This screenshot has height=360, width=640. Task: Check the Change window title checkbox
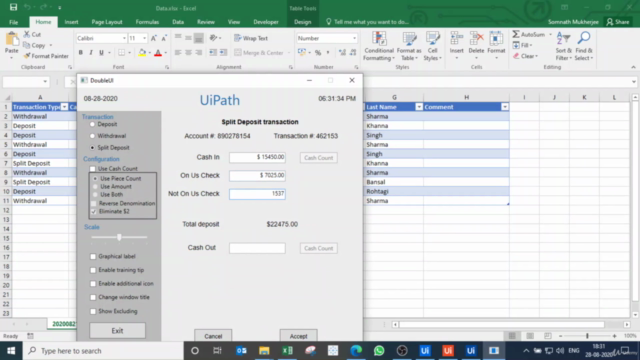click(93, 297)
